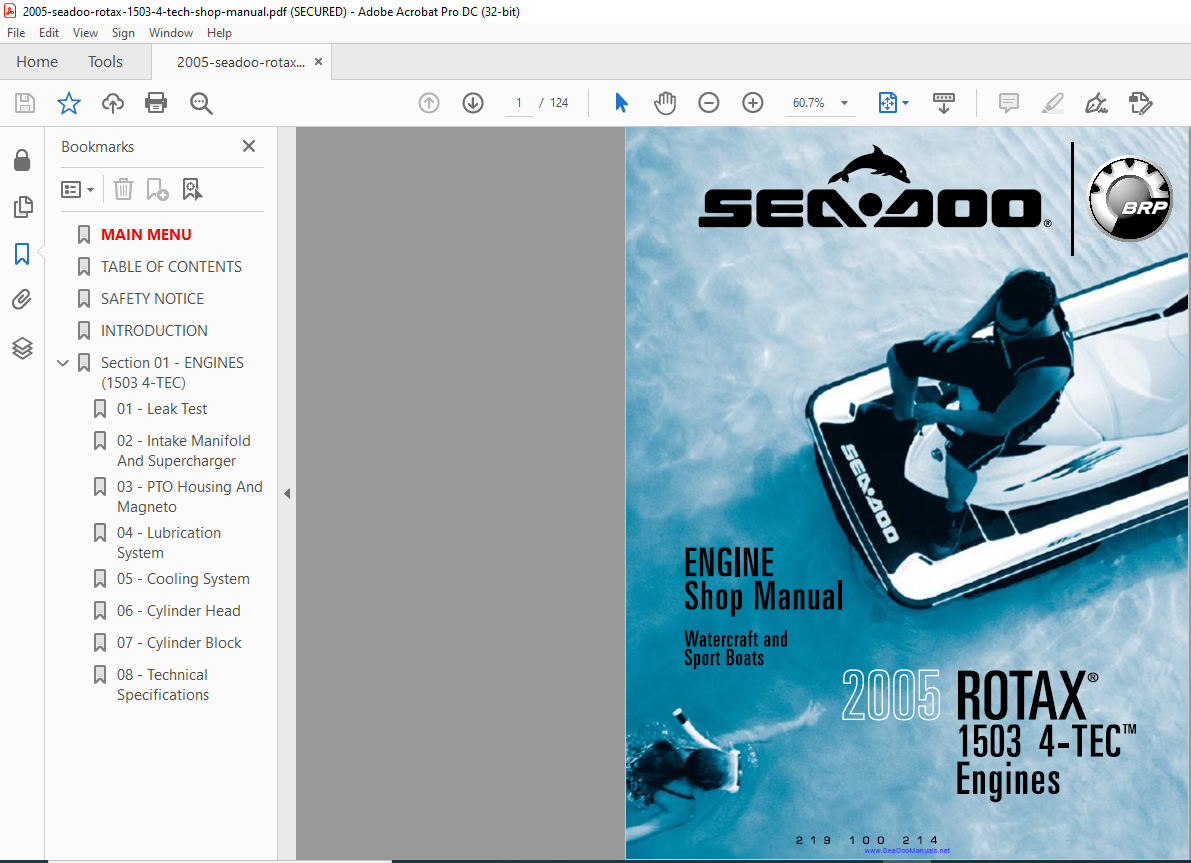Viewport: 1191px width, 863px height.
Task: Open the Help menu
Action: click(220, 33)
